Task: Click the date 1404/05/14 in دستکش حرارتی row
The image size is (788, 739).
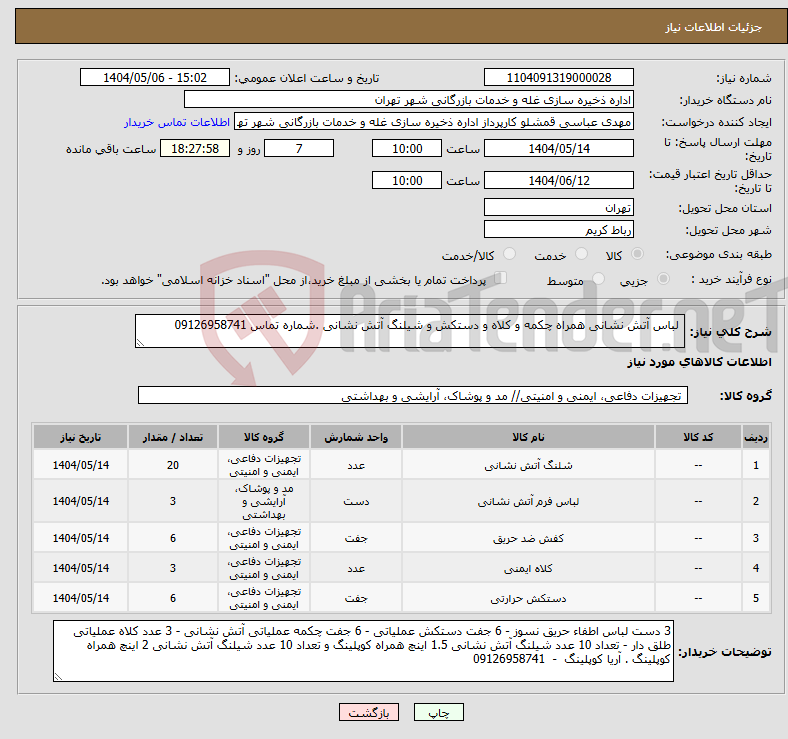Action: click(x=80, y=598)
